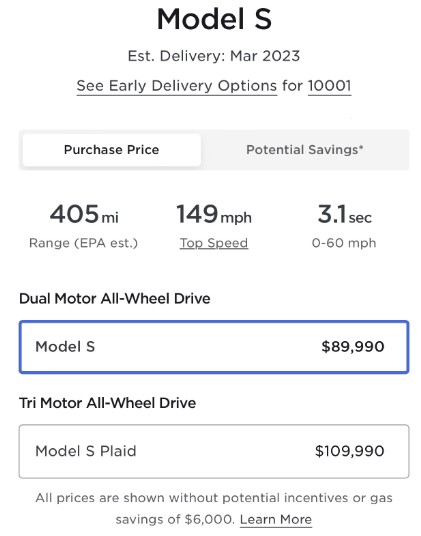This screenshot has height=536, width=421.
Task: Click the 149 mph speed figure
Action: tap(214, 214)
